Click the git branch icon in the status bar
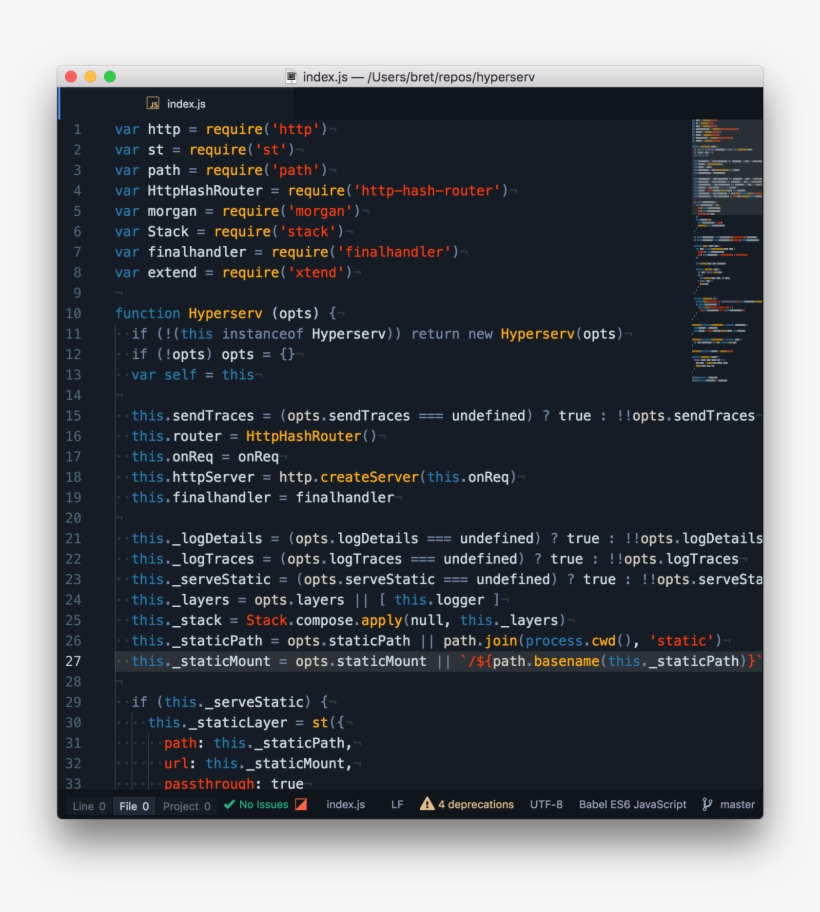The width and height of the screenshot is (820, 912). (705, 804)
